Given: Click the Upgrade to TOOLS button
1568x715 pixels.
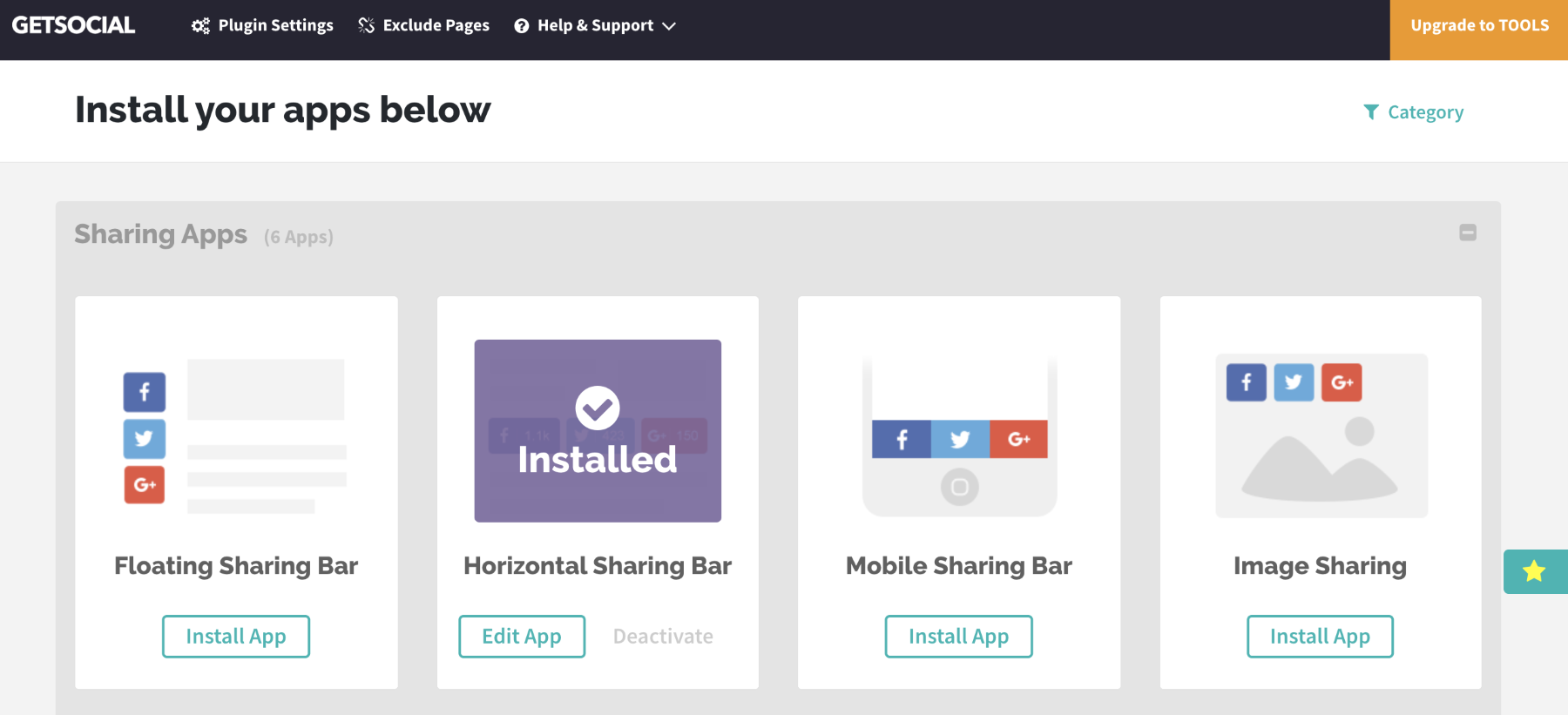Looking at the screenshot, I should pos(1479,30).
